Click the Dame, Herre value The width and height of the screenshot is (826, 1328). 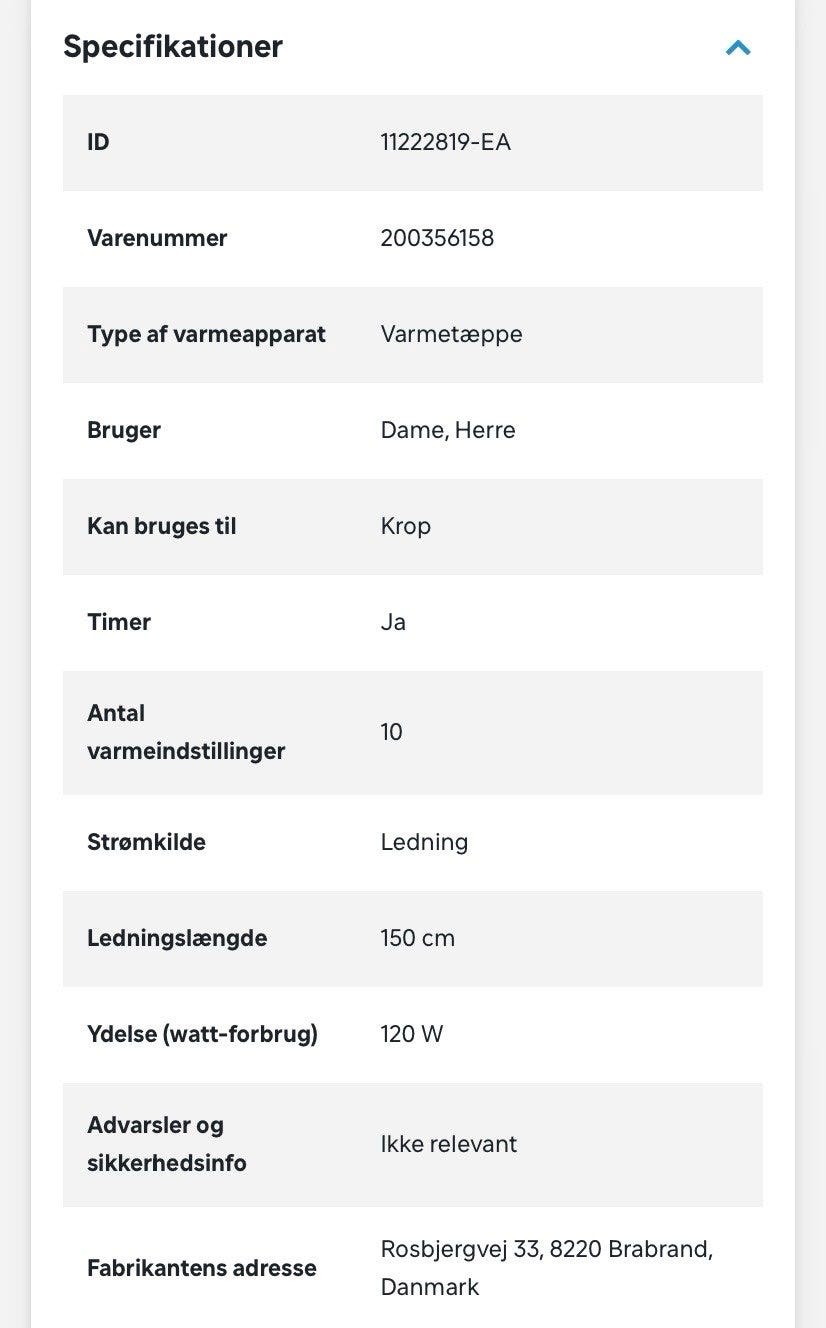tap(448, 430)
